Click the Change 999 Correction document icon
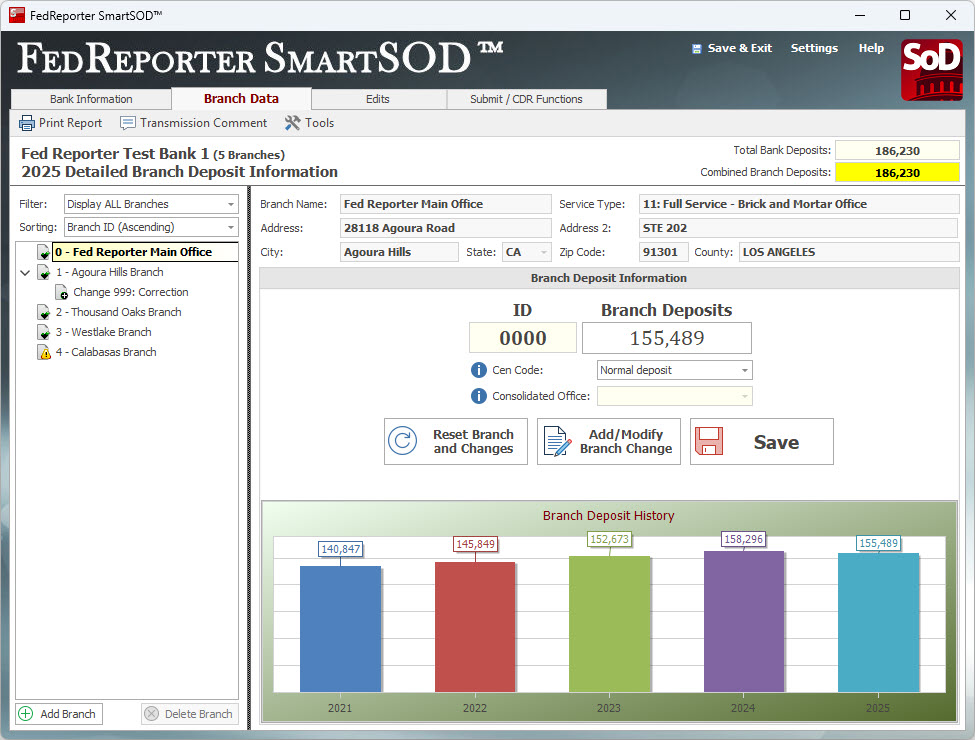Image resolution: width=975 pixels, height=740 pixels. tap(62, 292)
